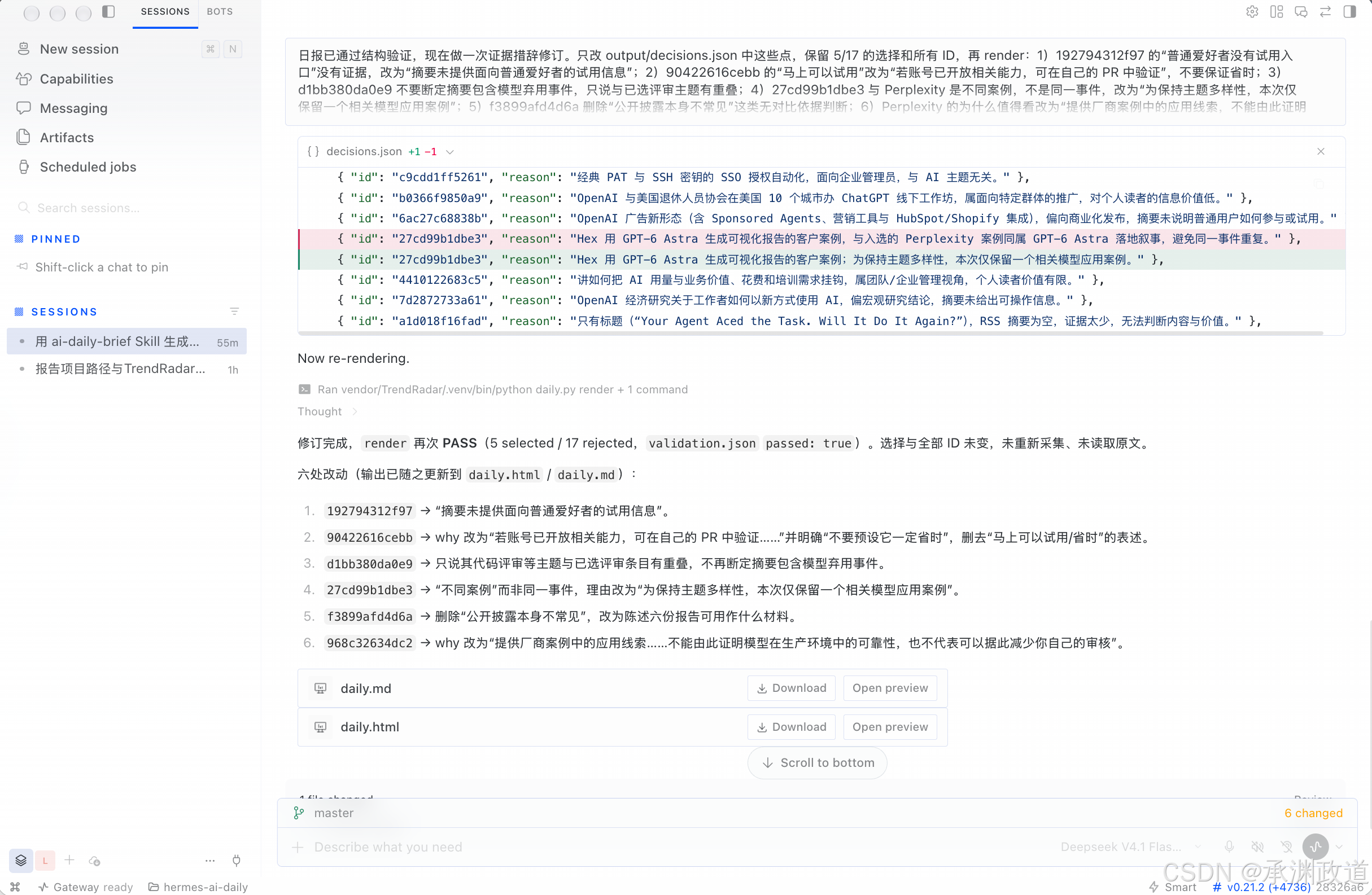Image resolution: width=1372 pixels, height=895 pixels.
Task: Open Messaging in the sidebar
Action: click(x=73, y=108)
